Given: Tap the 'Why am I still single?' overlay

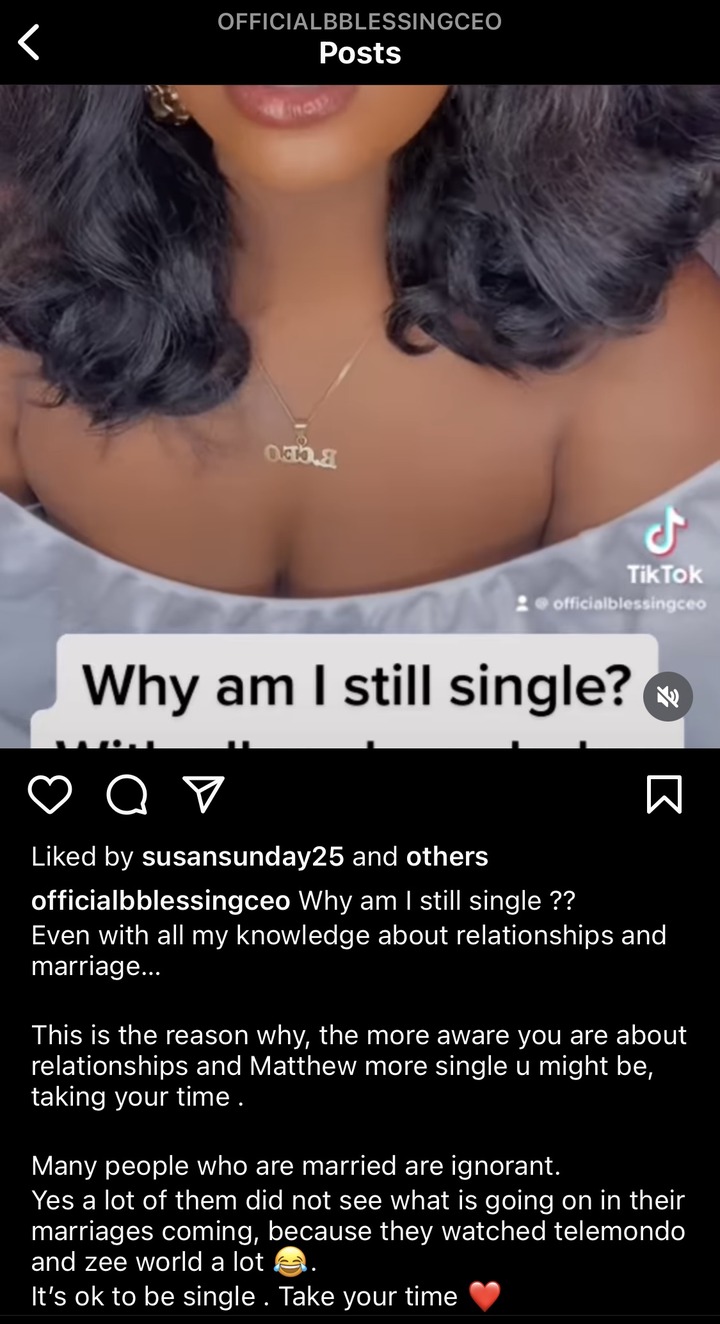Looking at the screenshot, I should pos(357,685).
